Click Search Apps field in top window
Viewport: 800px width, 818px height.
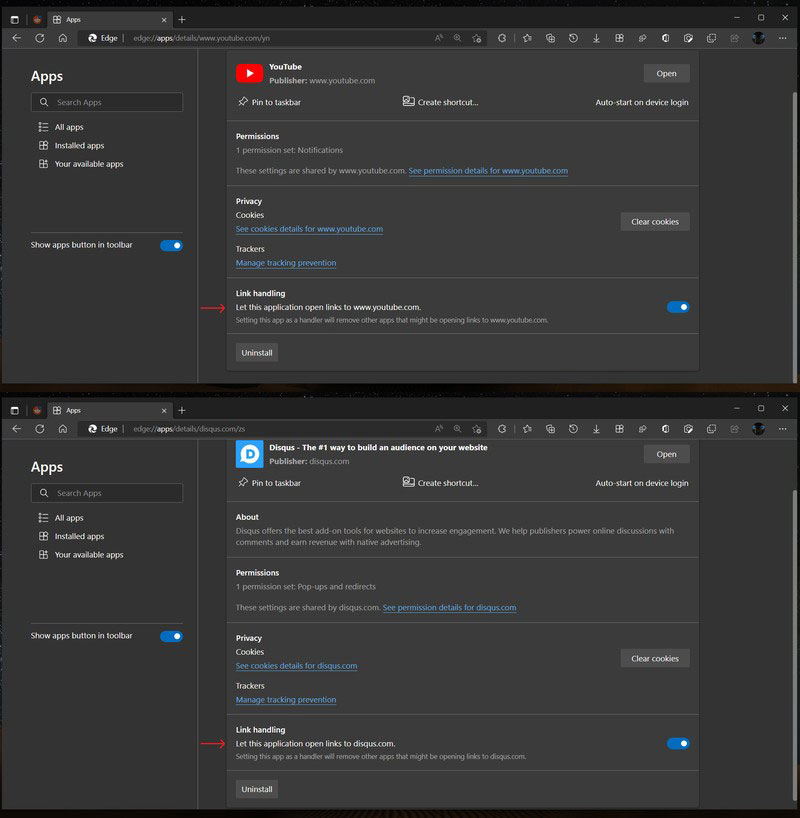tap(107, 102)
